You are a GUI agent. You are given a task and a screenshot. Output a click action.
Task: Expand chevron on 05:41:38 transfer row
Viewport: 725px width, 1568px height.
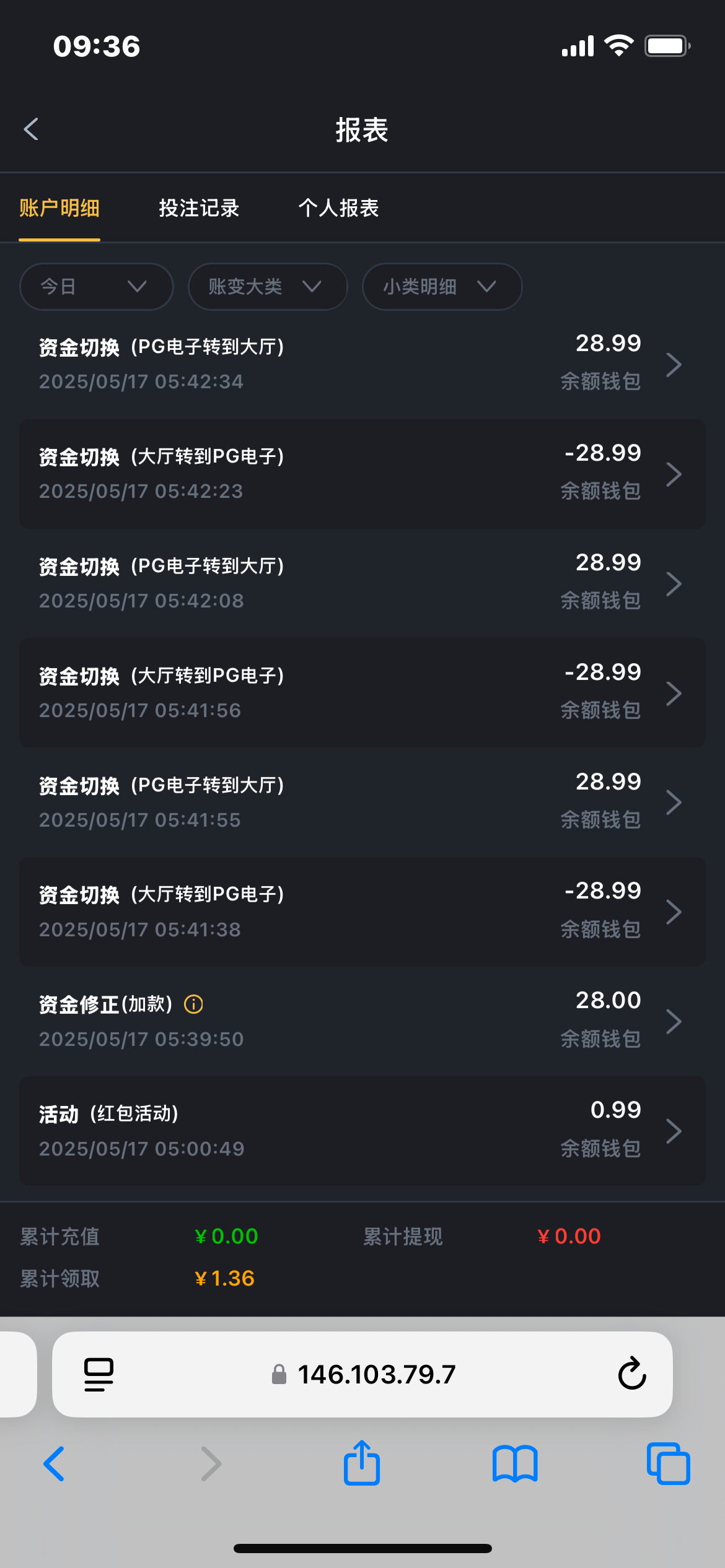pos(674,912)
